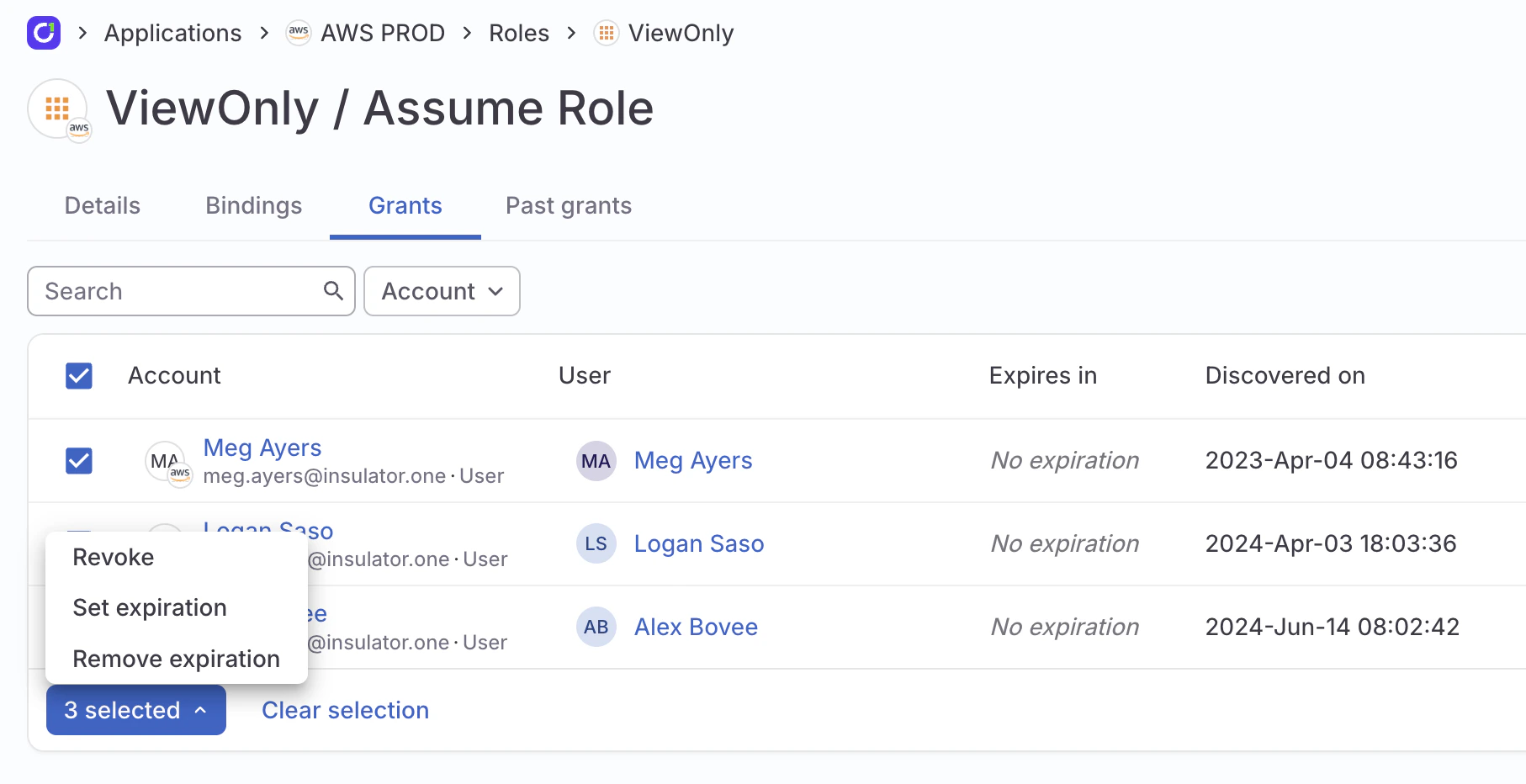1526x784 pixels.
Task: Click Alex Bovee AB user avatar
Action: [x=596, y=628]
